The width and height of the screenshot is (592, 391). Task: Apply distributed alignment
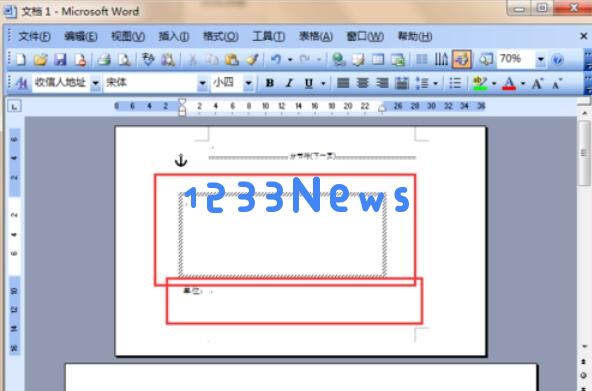click(402, 83)
